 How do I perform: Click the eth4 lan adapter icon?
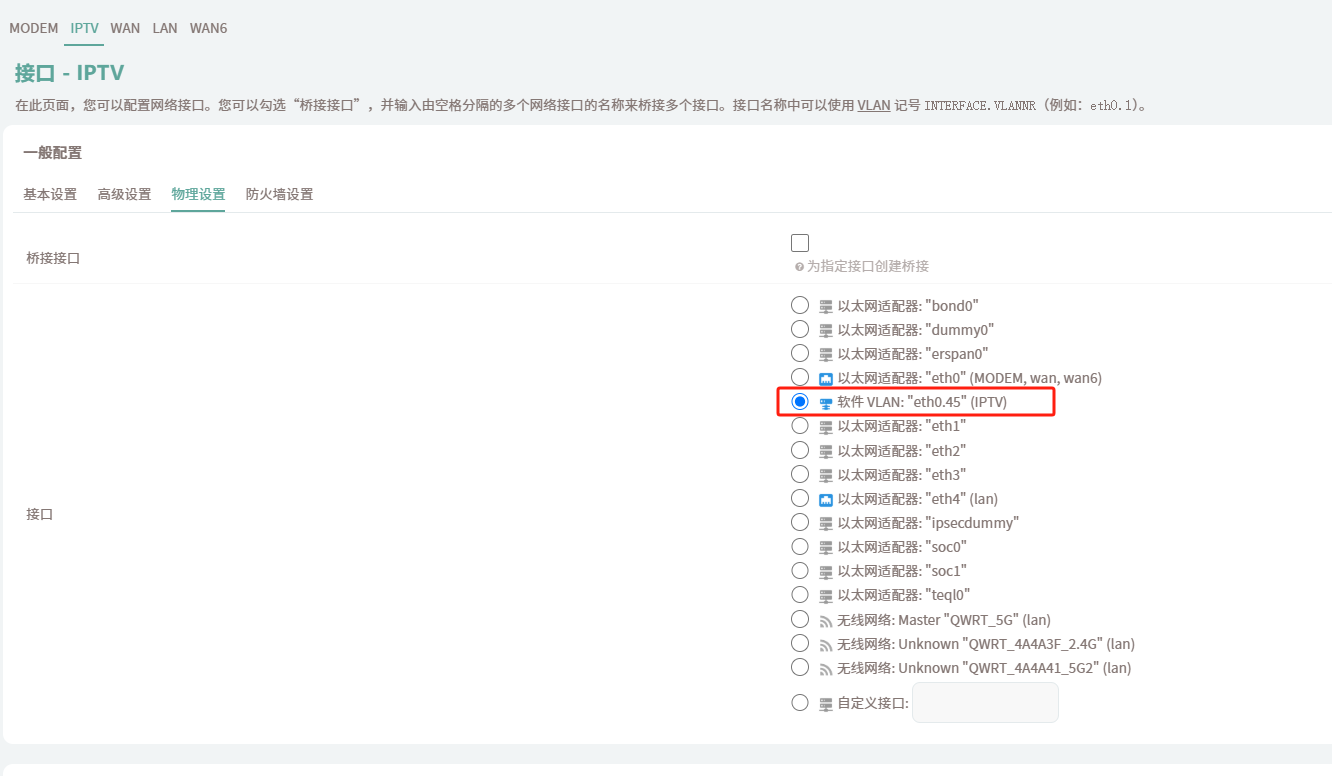point(826,499)
